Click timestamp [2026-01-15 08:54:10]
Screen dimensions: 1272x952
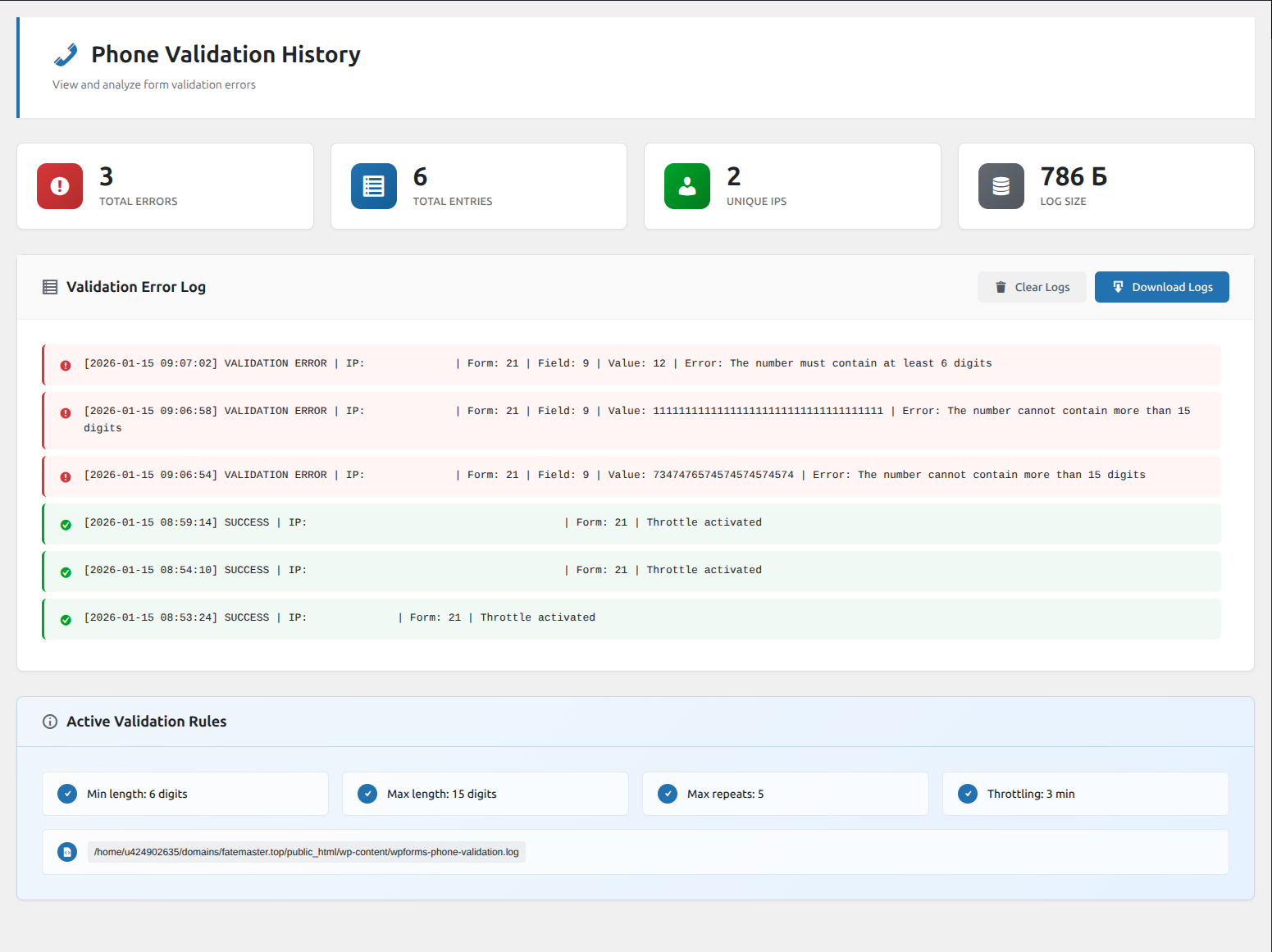151,570
